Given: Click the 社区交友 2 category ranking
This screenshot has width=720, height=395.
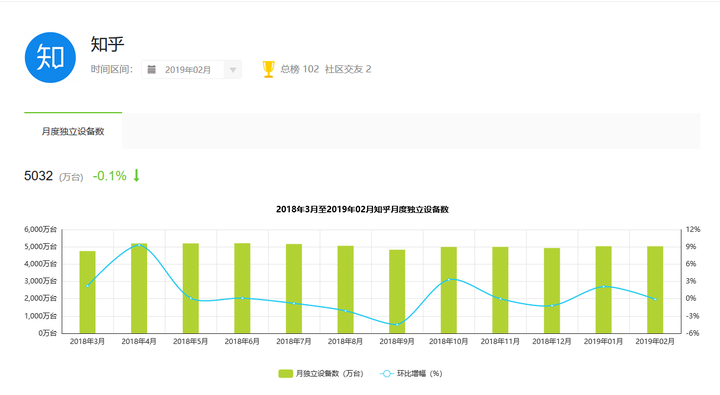Looking at the screenshot, I should (x=348, y=69).
